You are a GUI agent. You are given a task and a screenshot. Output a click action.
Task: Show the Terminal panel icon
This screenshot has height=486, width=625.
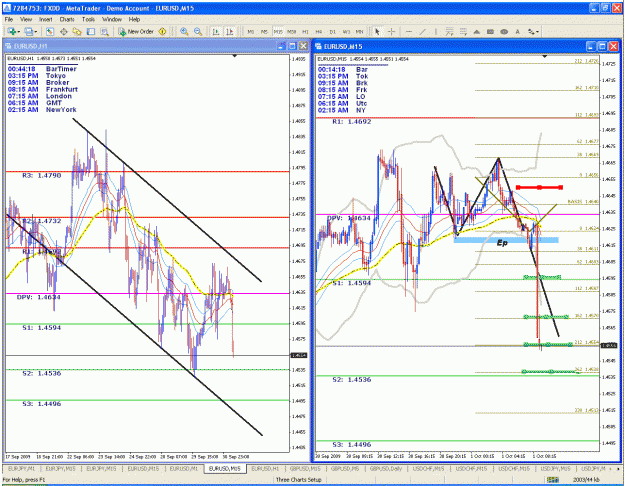coord(91,31)
